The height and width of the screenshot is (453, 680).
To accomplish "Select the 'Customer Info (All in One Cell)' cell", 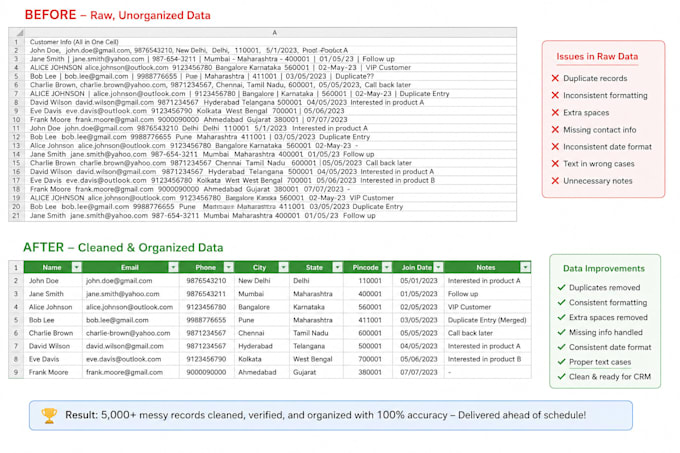I will pyautogui.click(x=271, y=42).
